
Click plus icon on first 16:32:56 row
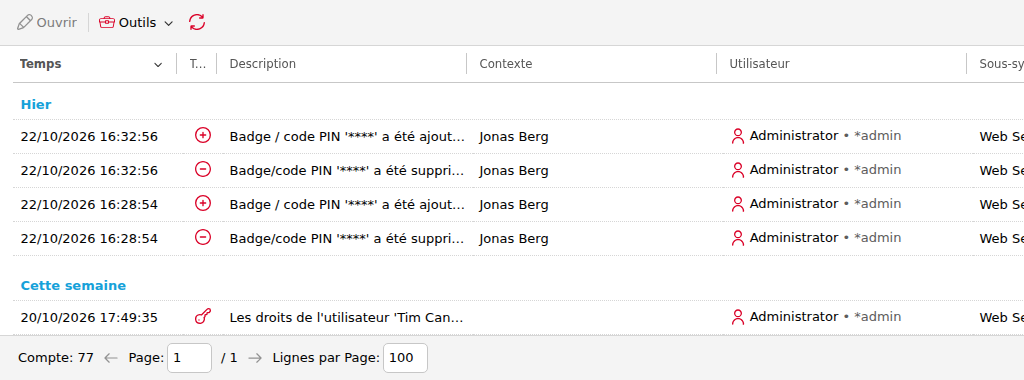click(x=203, y=135)
